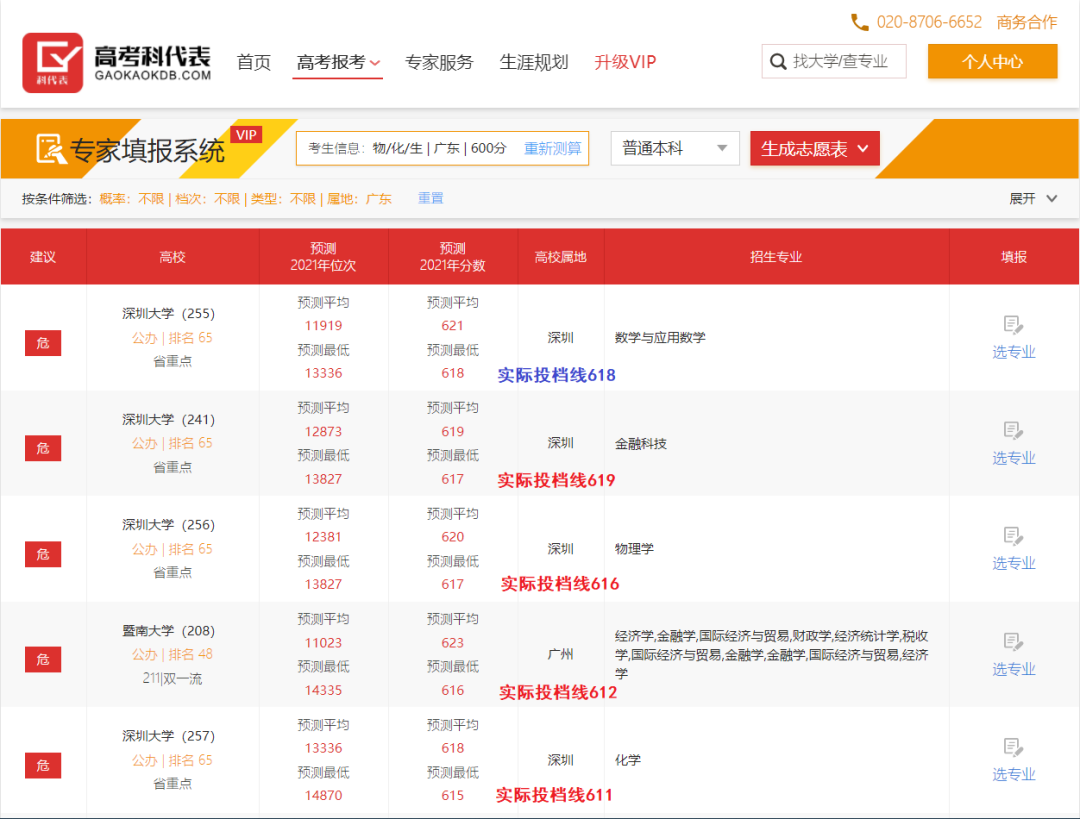Go to 首页 in the navigation
Viewport: 1080px width, 819px height.
(253, 63)
